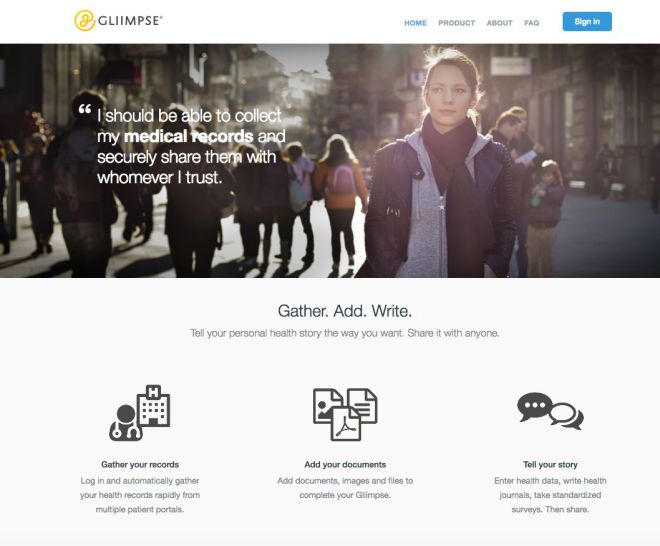Open the HOME navigation item
The width and height of the screenshot is (660, 546).
(415, 23)
